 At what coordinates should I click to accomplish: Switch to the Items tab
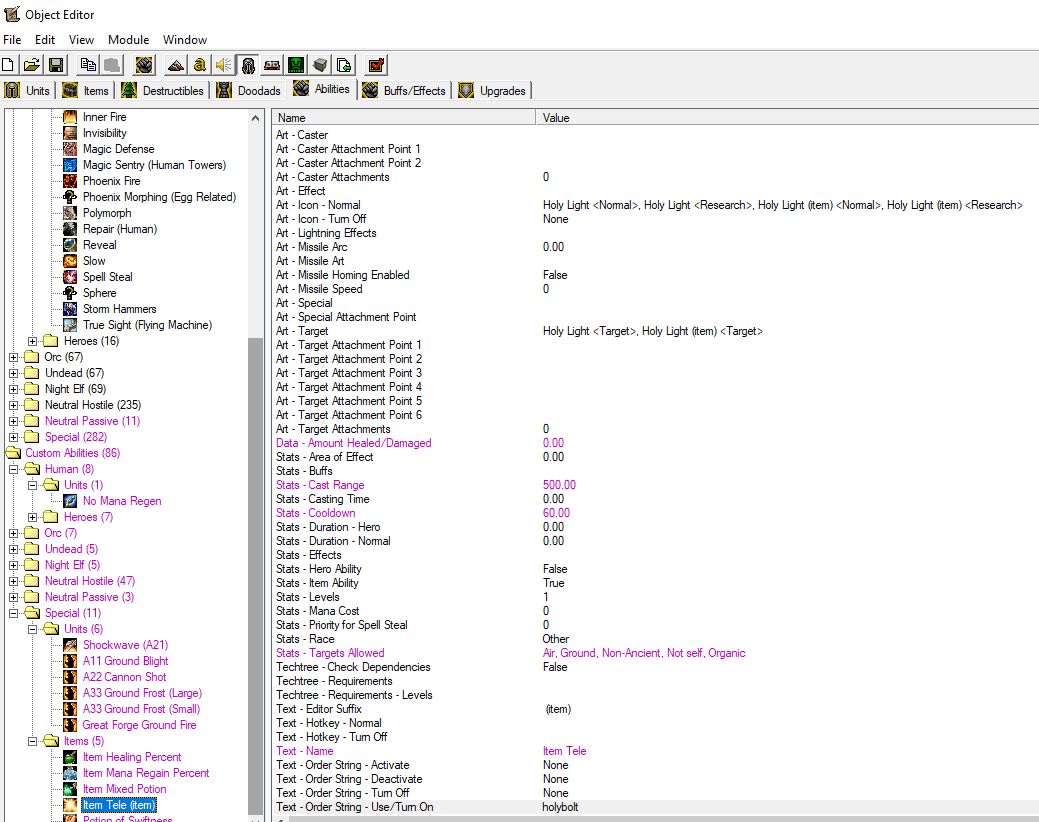86,91
